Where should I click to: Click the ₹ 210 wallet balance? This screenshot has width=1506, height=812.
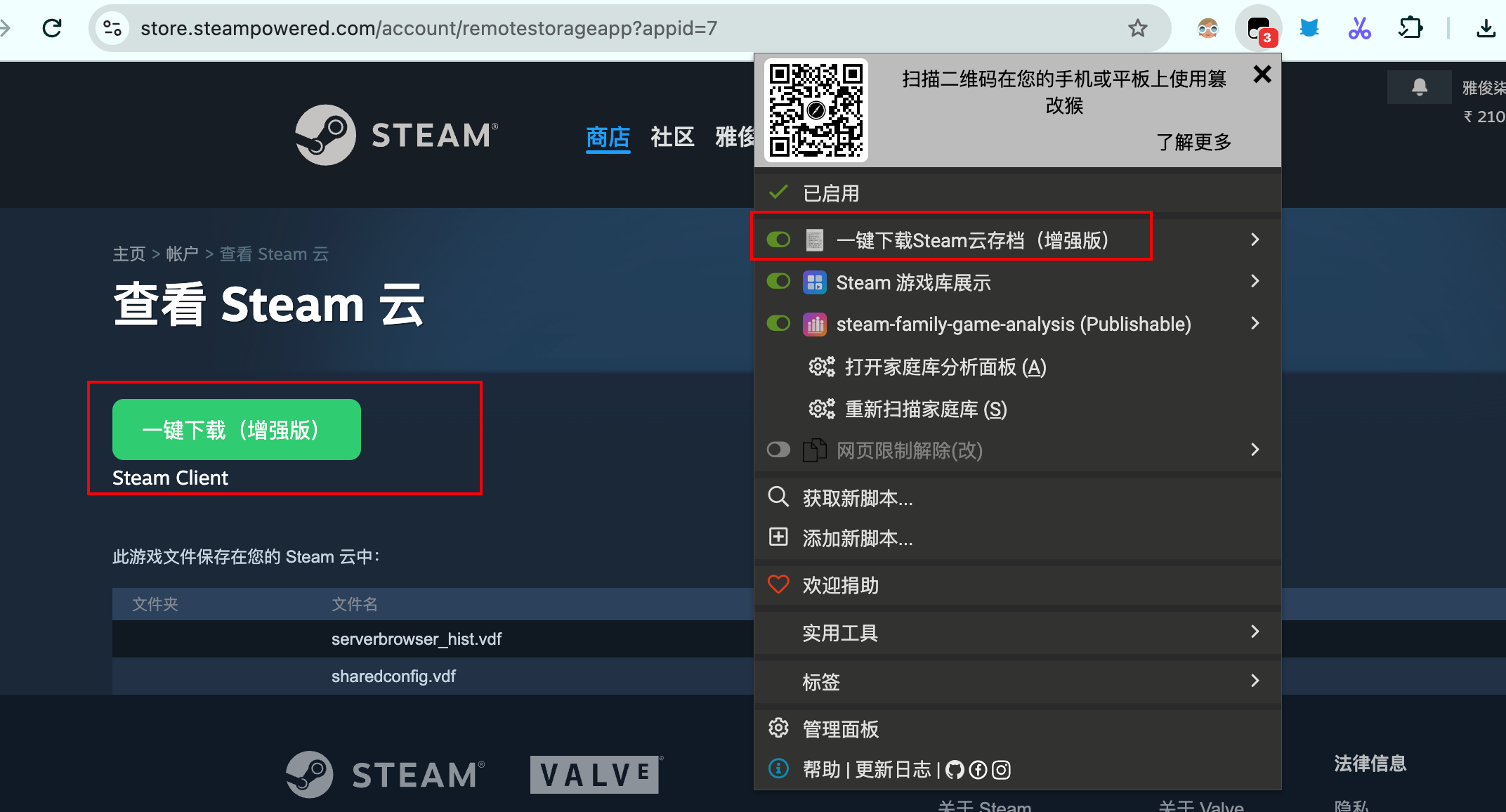(x=1484, y=117)
